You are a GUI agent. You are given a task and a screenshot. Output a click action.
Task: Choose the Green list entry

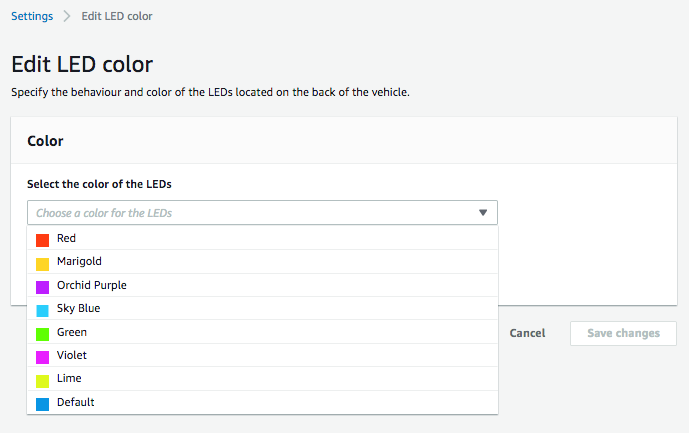[x=72, y=333]
